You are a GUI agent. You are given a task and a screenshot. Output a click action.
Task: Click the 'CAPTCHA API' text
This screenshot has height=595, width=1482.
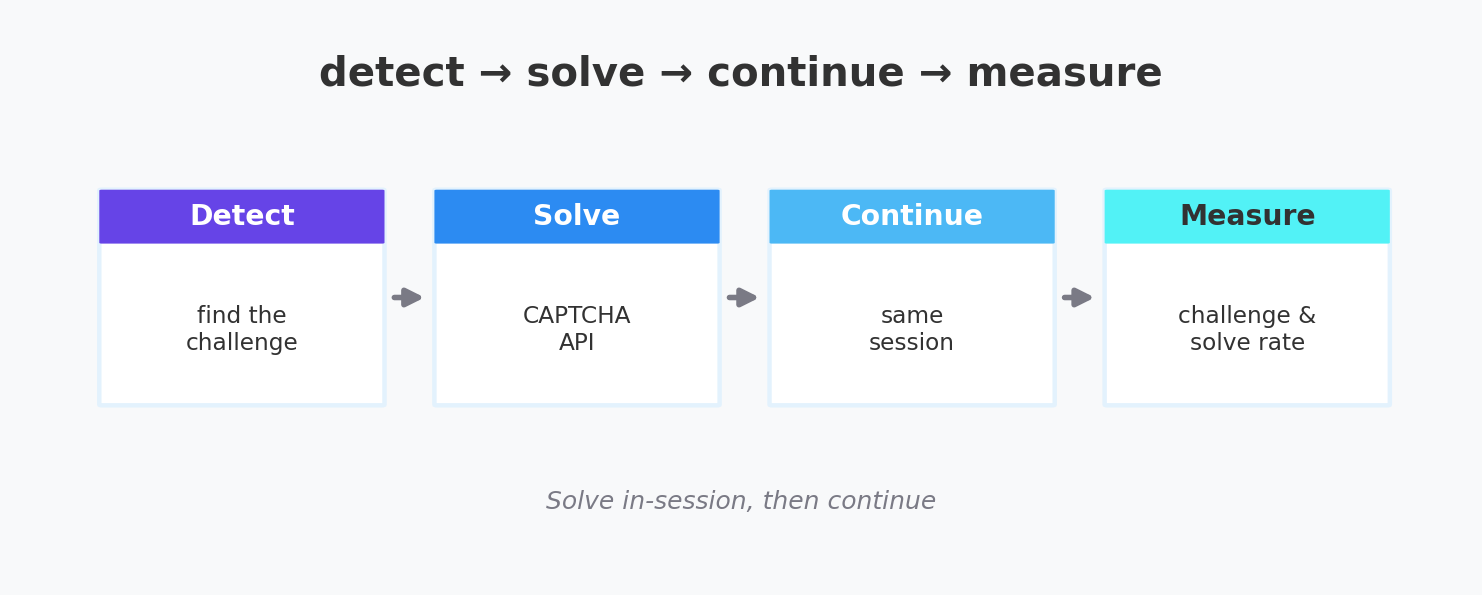[x=577, y=329]
